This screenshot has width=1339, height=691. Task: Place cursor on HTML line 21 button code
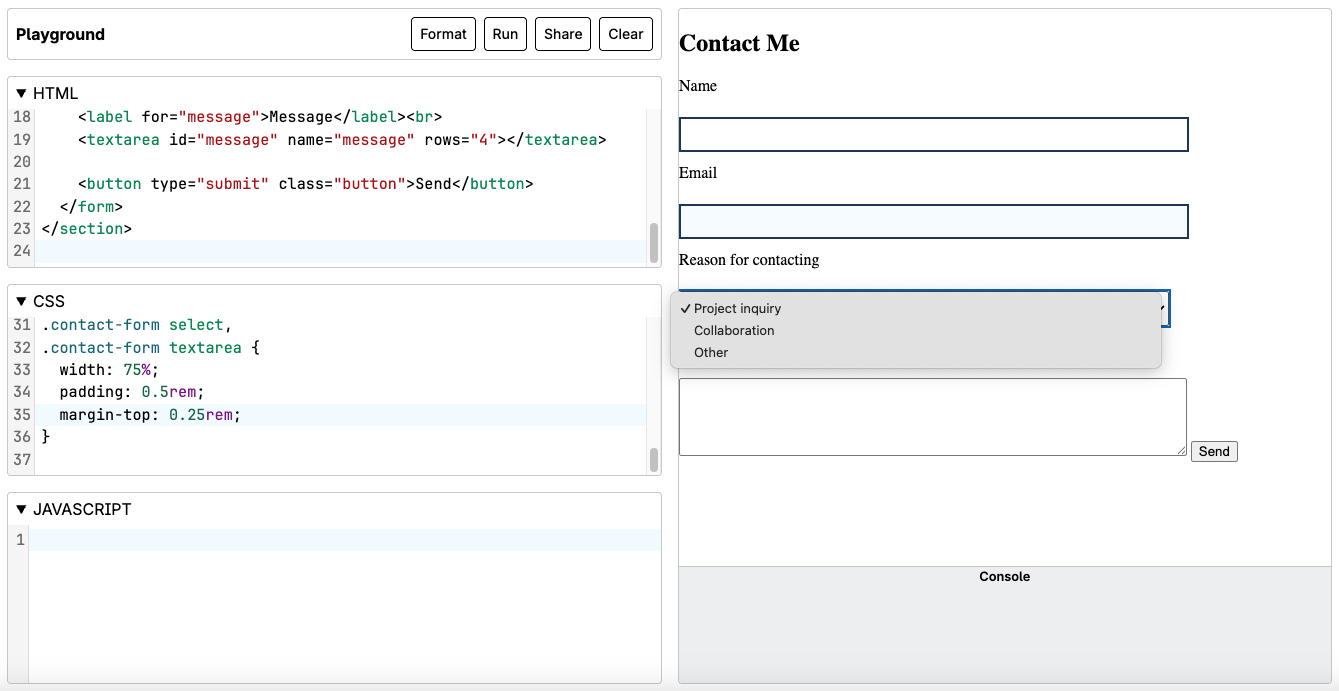[306, 184]
